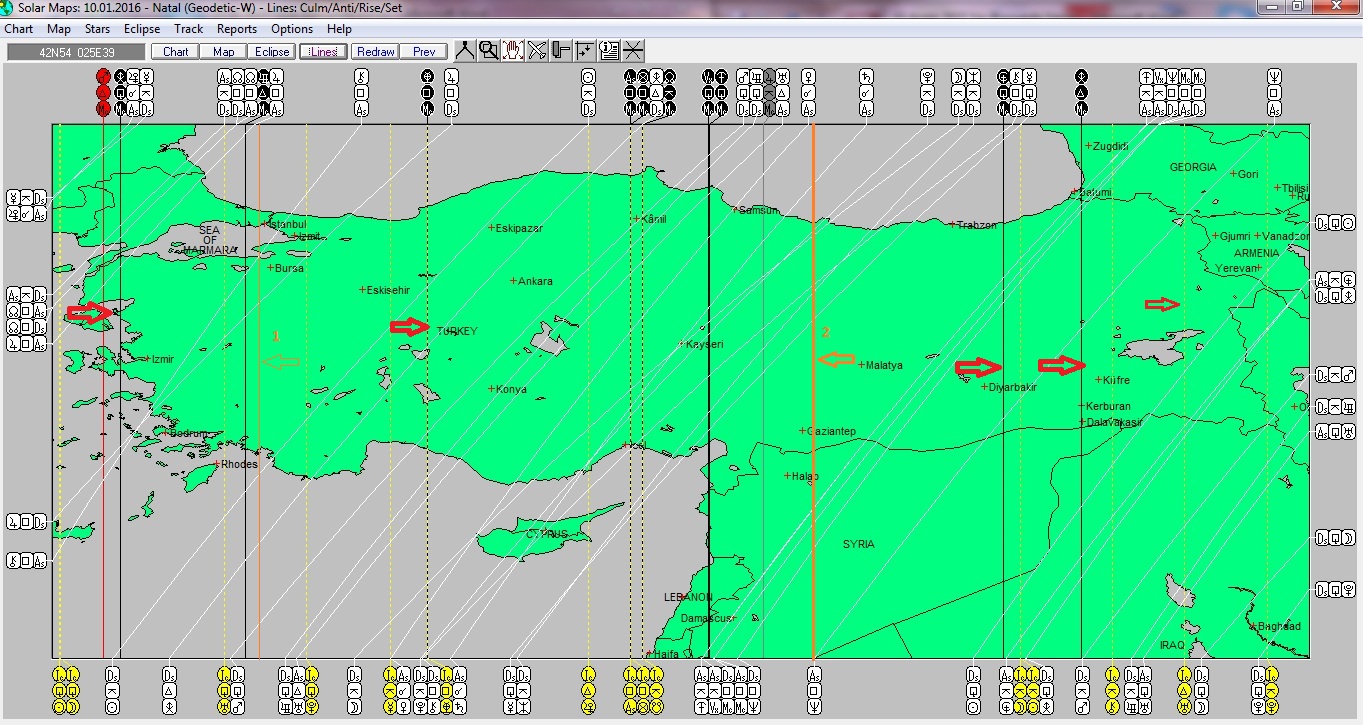Open the Track menu
This screenshot has width=1363, height=725.
click(x=188, y=29)
